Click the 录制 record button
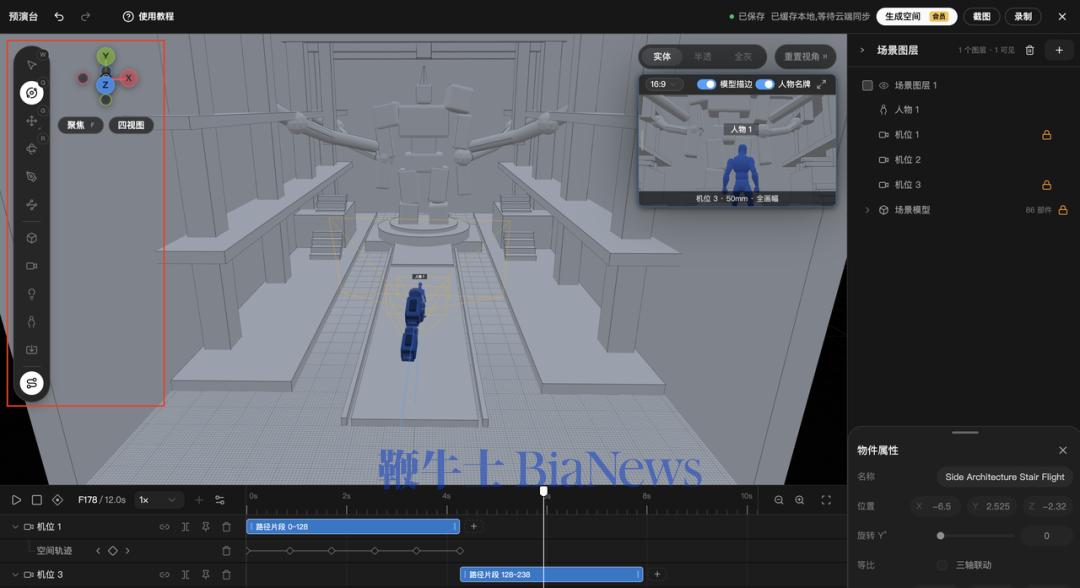1080x588 pixels. click(1023, 17)
